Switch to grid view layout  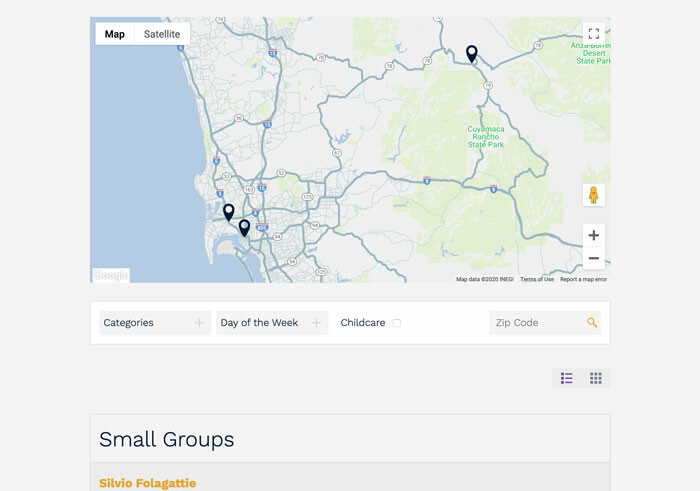point(596,378)
